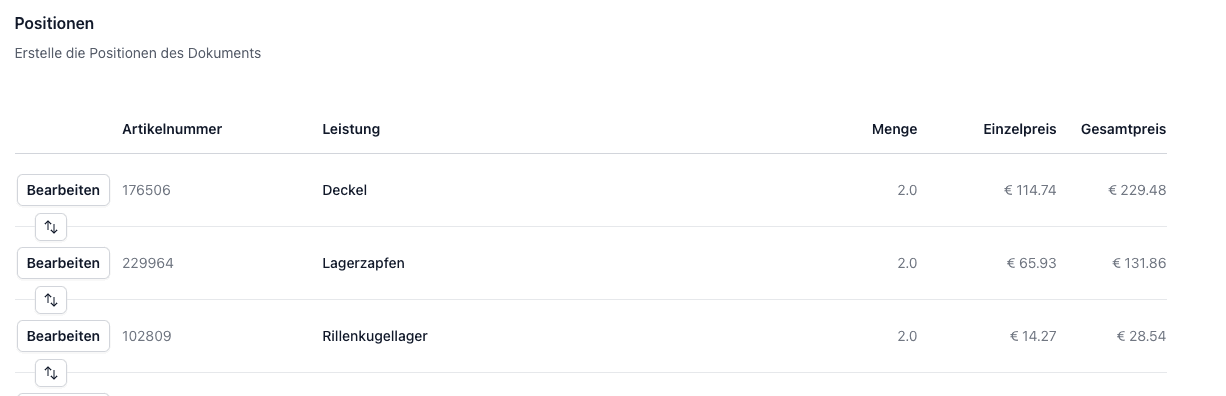The image size is (1226, 396).
Task: Edit the Lagerzapfen position with Bearbeiten
Action: (63, 263)
